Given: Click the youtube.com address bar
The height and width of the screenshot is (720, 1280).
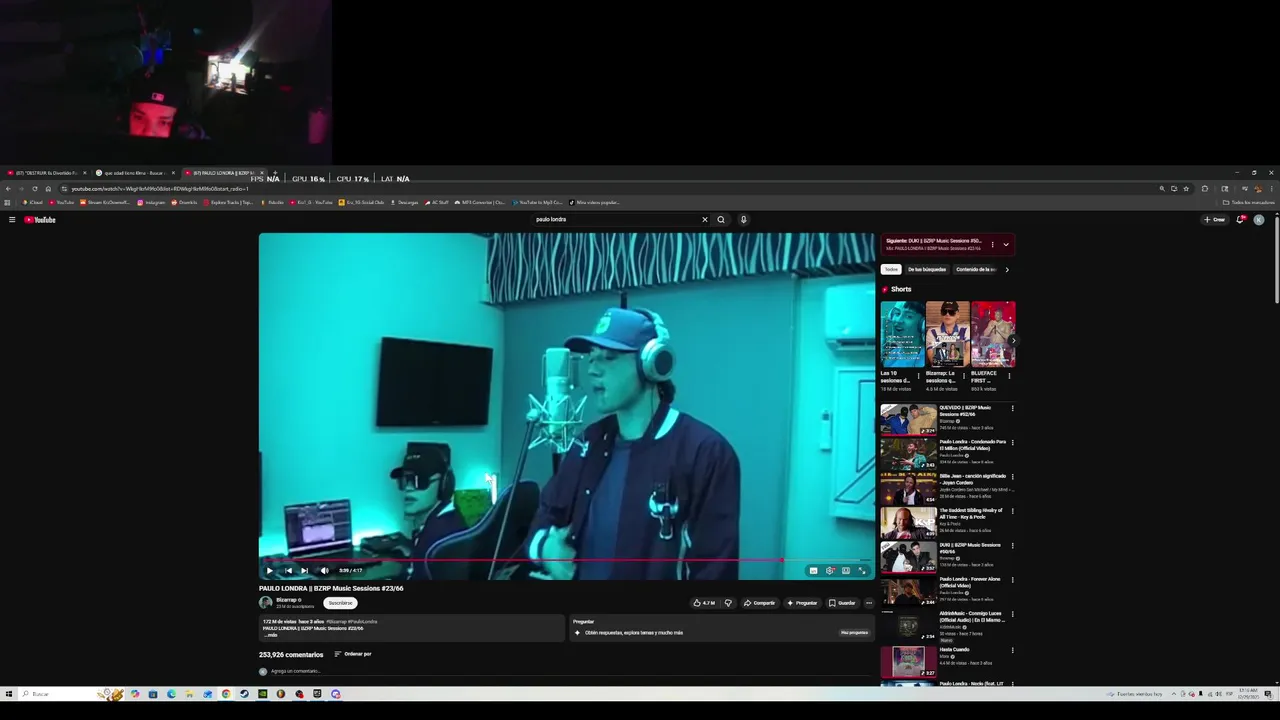Looking at the screenshot, I should coord(600,189).
